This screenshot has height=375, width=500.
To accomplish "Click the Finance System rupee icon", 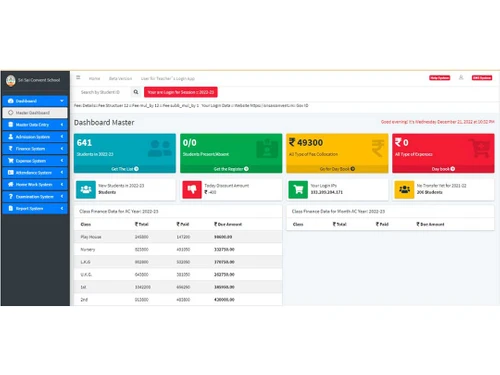I will (x=11, y=149).
